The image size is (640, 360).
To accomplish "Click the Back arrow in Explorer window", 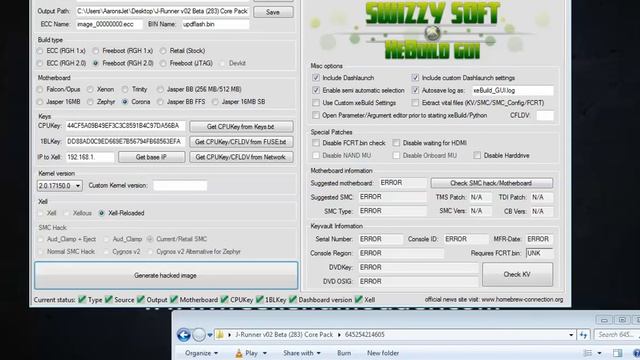I will (184, 335).
